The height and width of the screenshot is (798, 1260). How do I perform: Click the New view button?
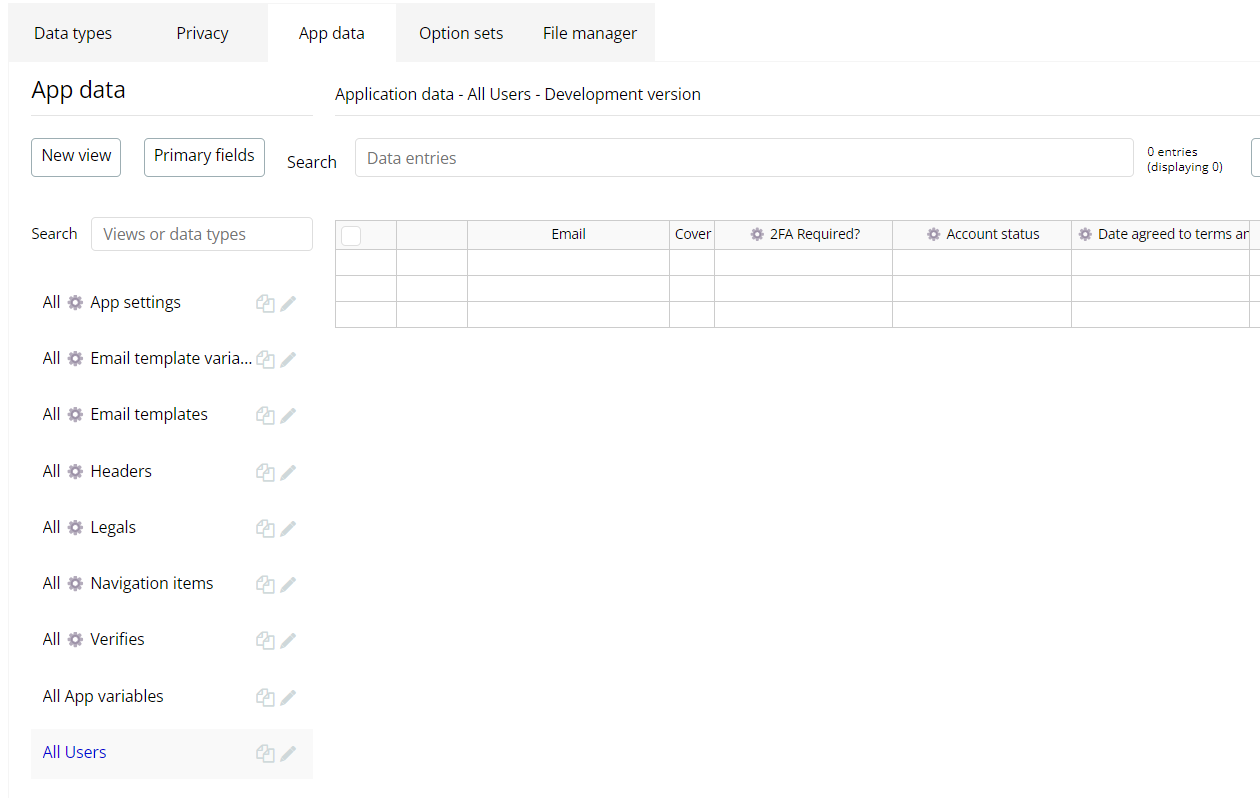click(76, 156)
